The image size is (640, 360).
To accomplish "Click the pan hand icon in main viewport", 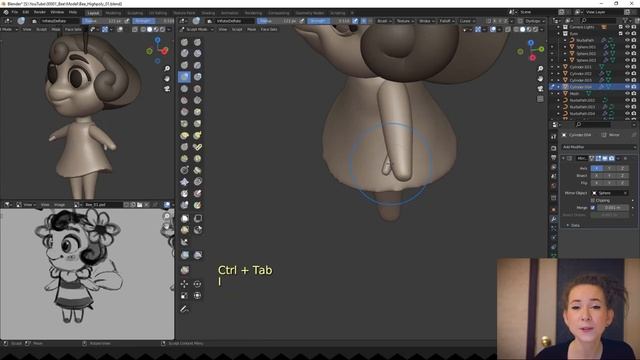I will (540, 78).
